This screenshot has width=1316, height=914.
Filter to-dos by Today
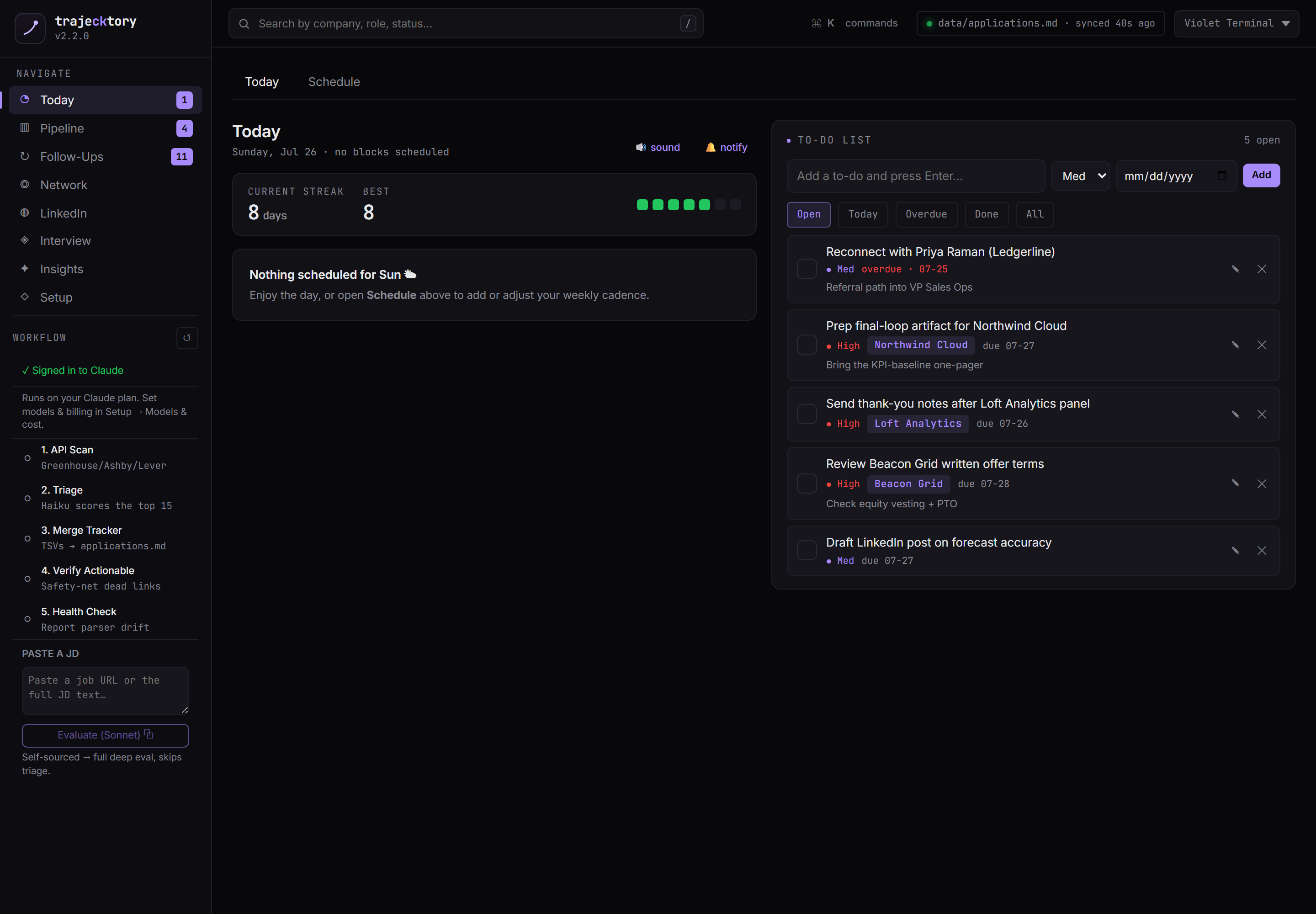(x=862, y=214)
